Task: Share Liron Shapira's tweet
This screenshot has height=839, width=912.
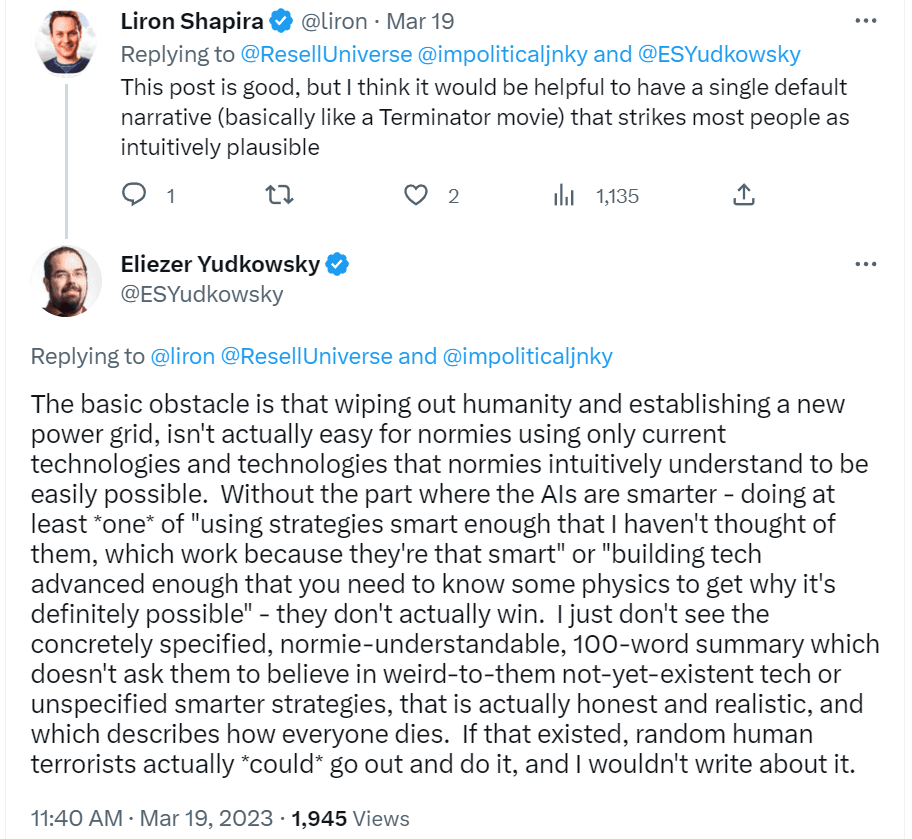Action: click(x=743, y=194)
